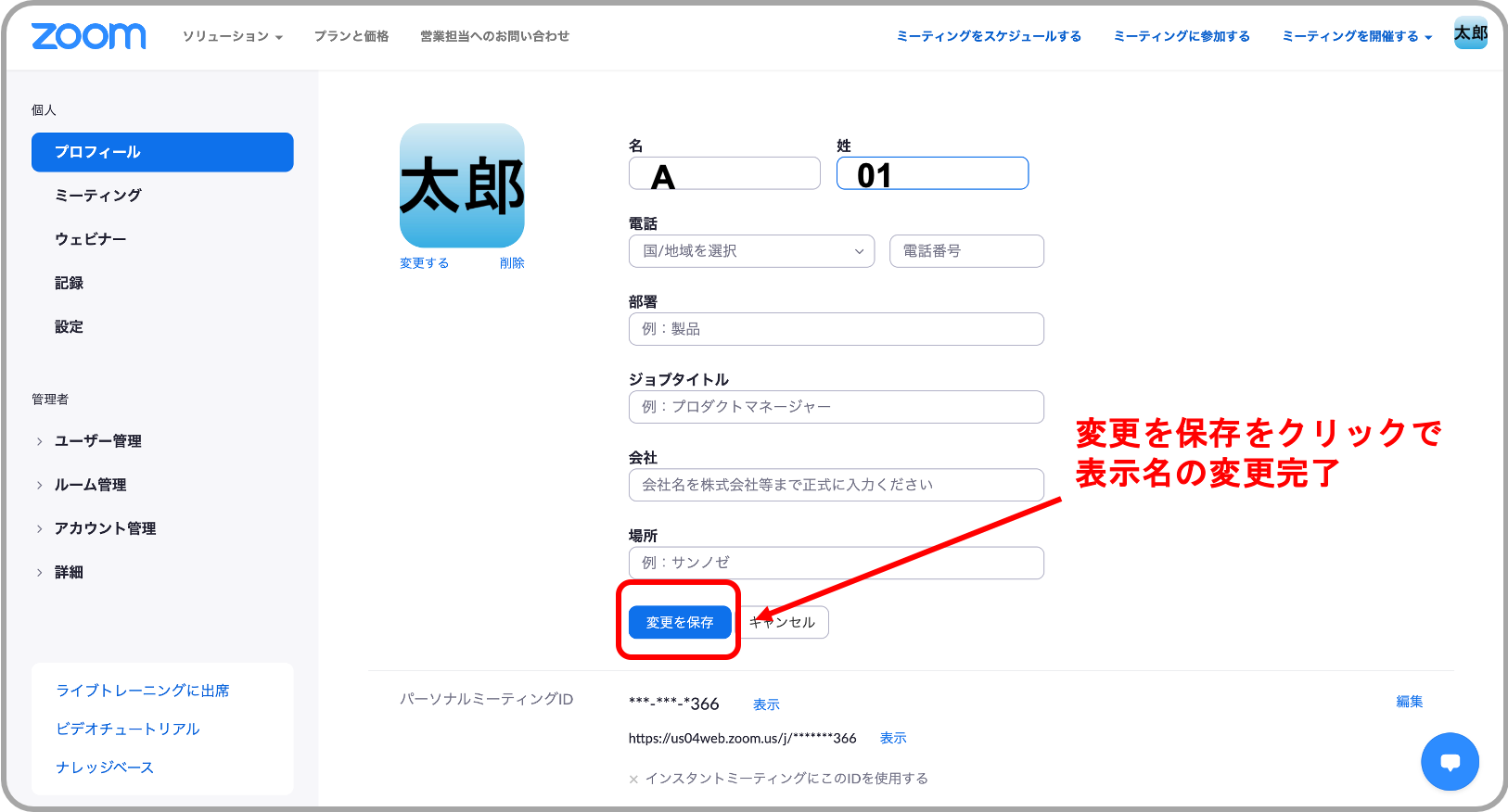Expand ユーザー管理 in sidebar
This screenshot has width=1508, height=812.
click(x=97, y=441)
